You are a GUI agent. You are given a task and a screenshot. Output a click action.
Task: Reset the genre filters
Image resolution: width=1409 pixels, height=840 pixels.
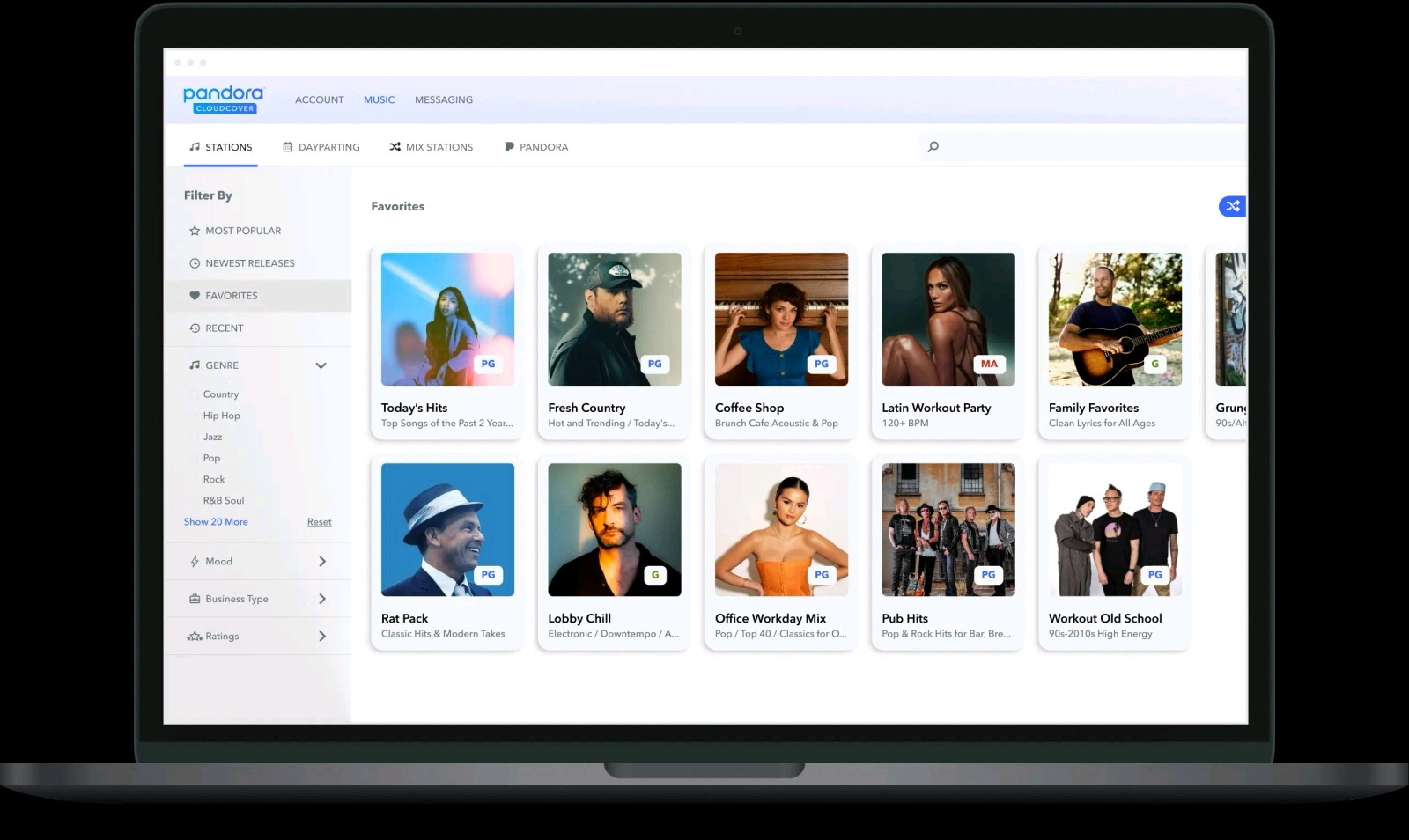[x=319, y=522]
